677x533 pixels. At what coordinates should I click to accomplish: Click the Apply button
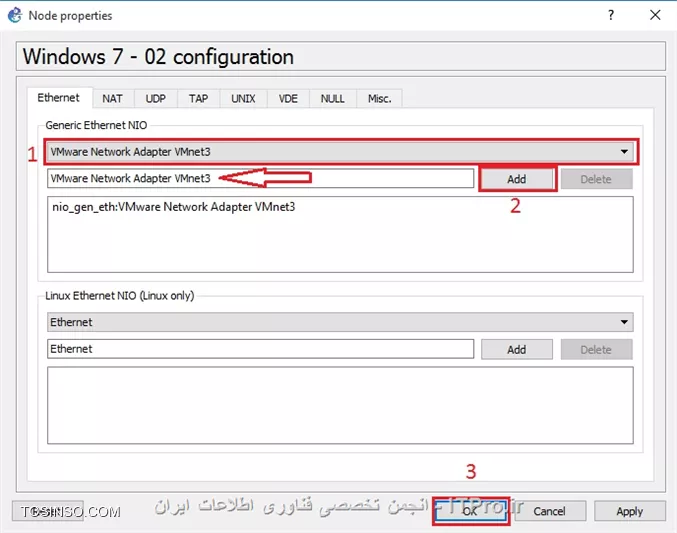630,511
